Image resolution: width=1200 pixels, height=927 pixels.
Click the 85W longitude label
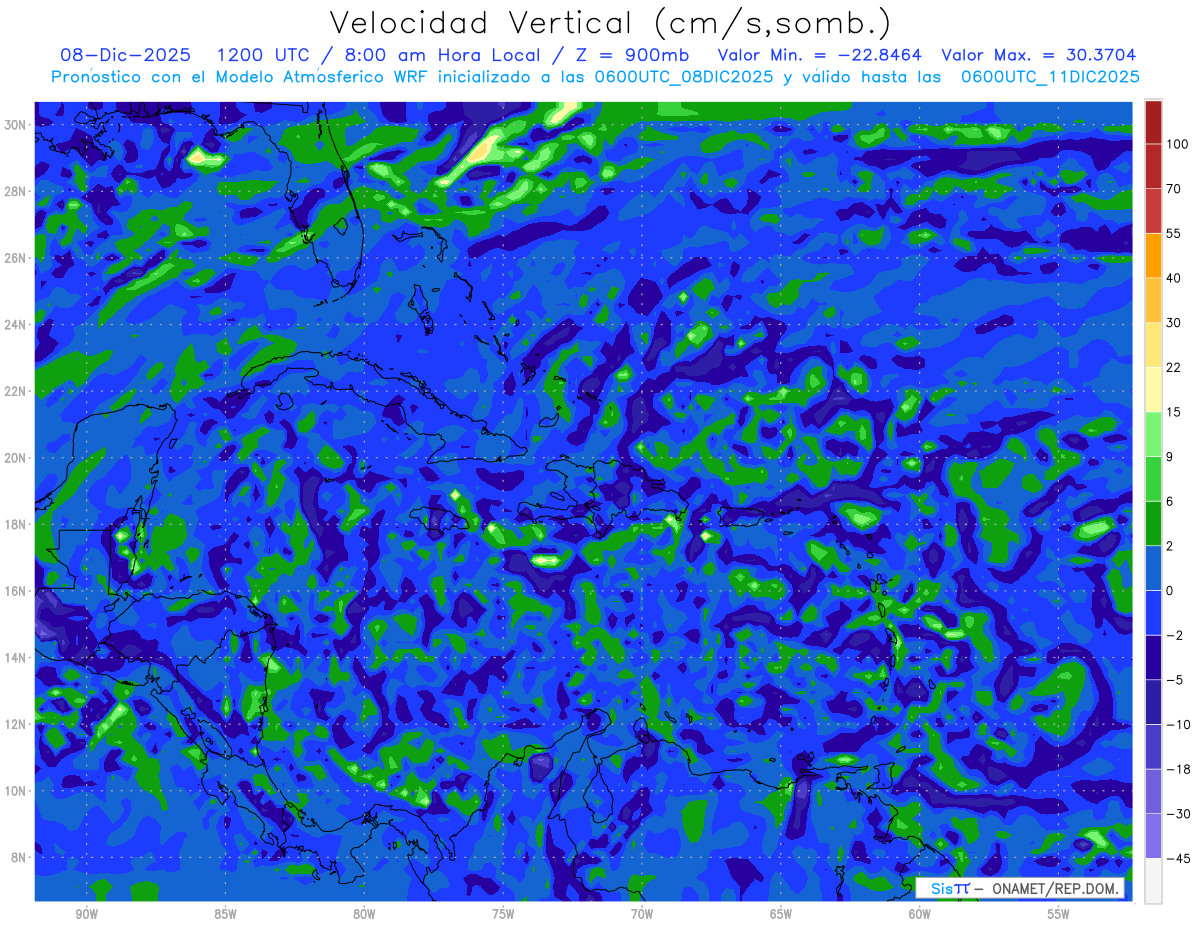tap(226, 915)
